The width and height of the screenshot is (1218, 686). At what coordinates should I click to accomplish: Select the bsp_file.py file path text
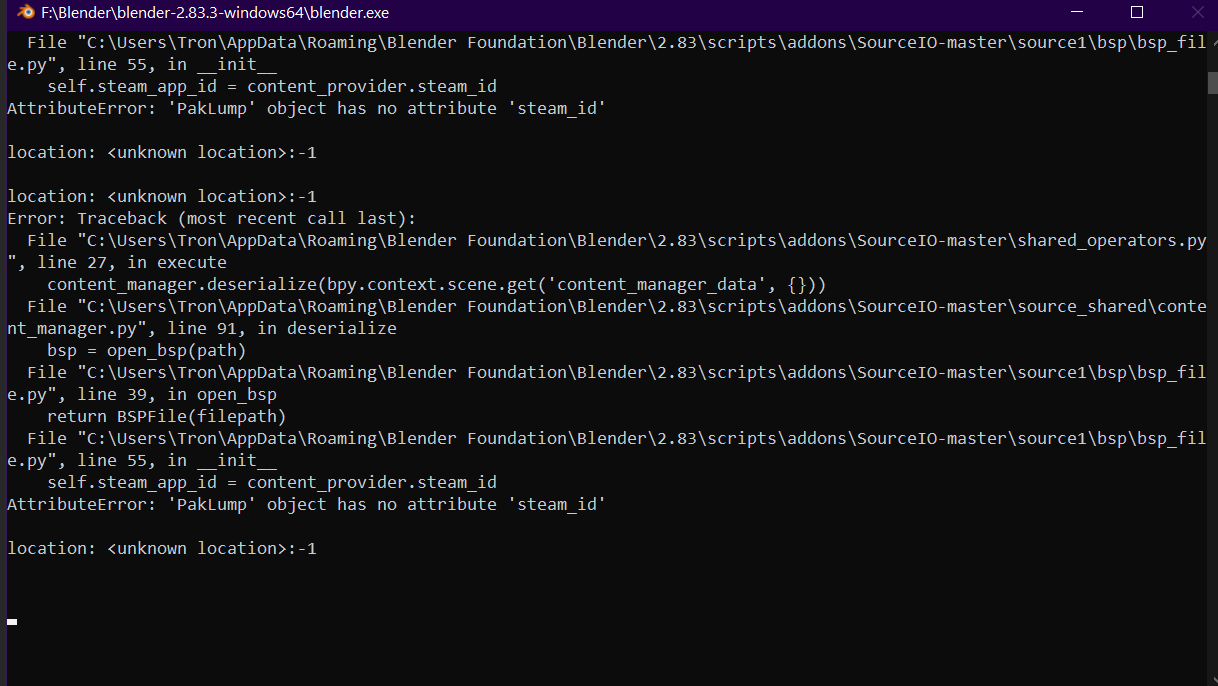pos(600,438)
